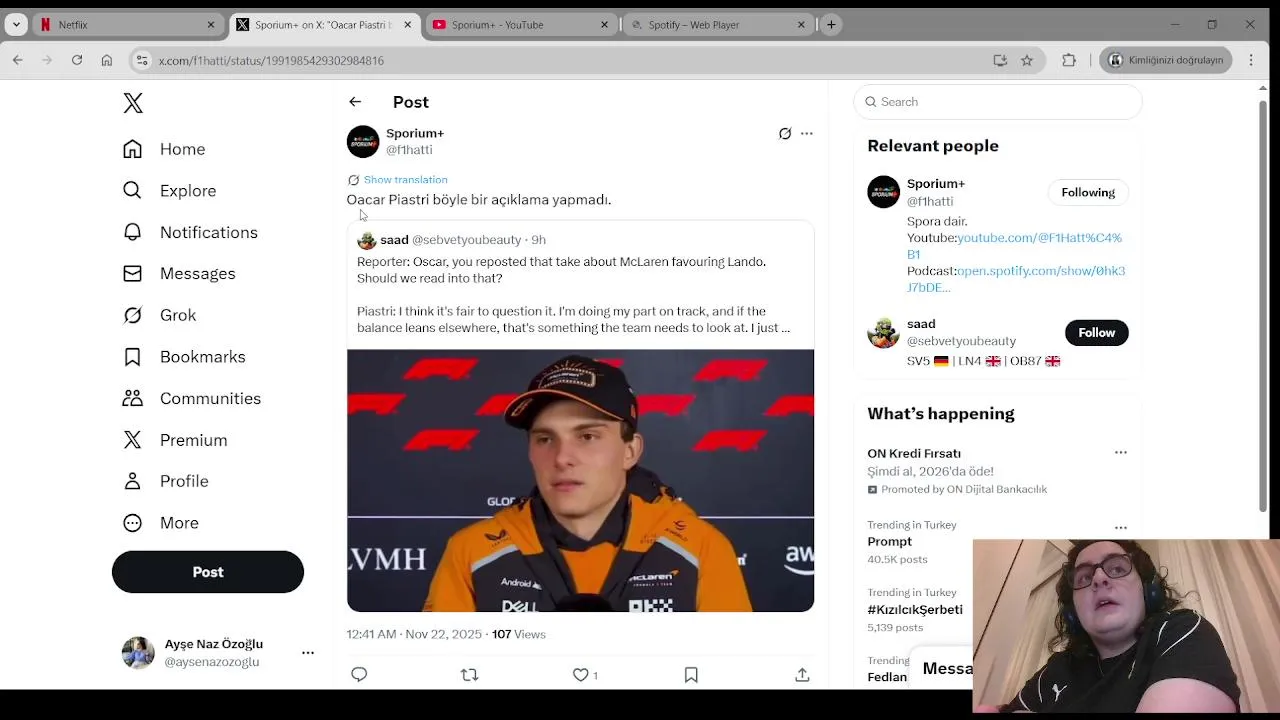Like the post with the heart icon

pyautogui.click(x=581, y=675)
